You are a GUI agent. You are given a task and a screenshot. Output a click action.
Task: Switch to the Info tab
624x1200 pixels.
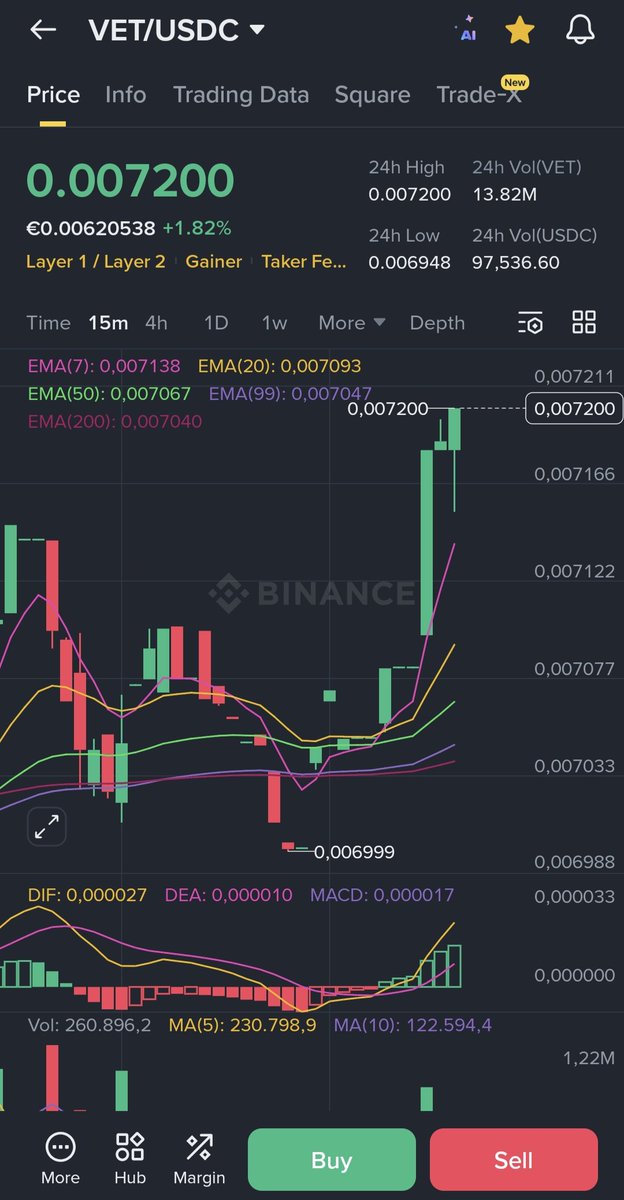click(125, 95)
